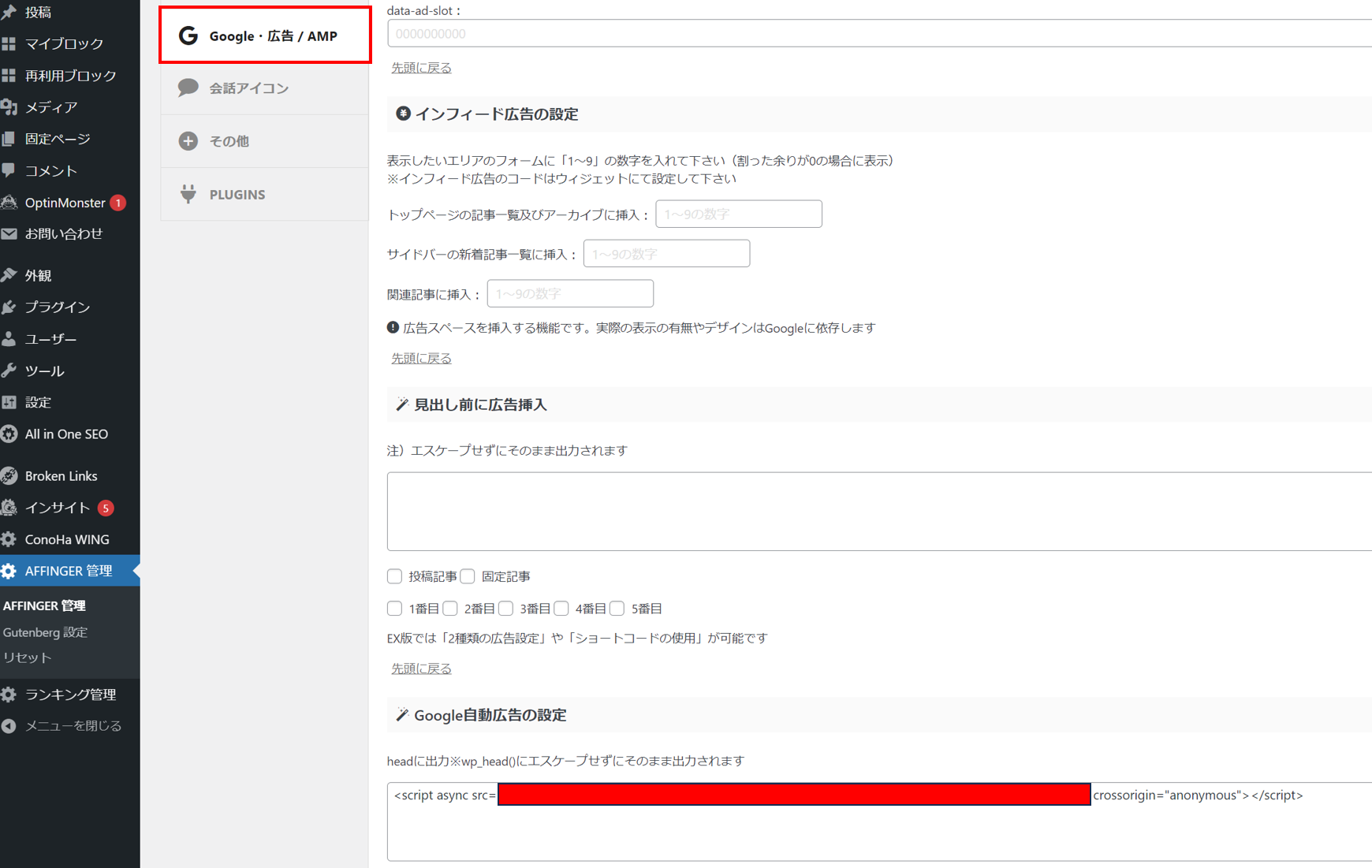The width and height of the screenshot is (1372, 868).
Task: Click the 見出し前に広告挿入 heading
Action: (x=480, y=404)
